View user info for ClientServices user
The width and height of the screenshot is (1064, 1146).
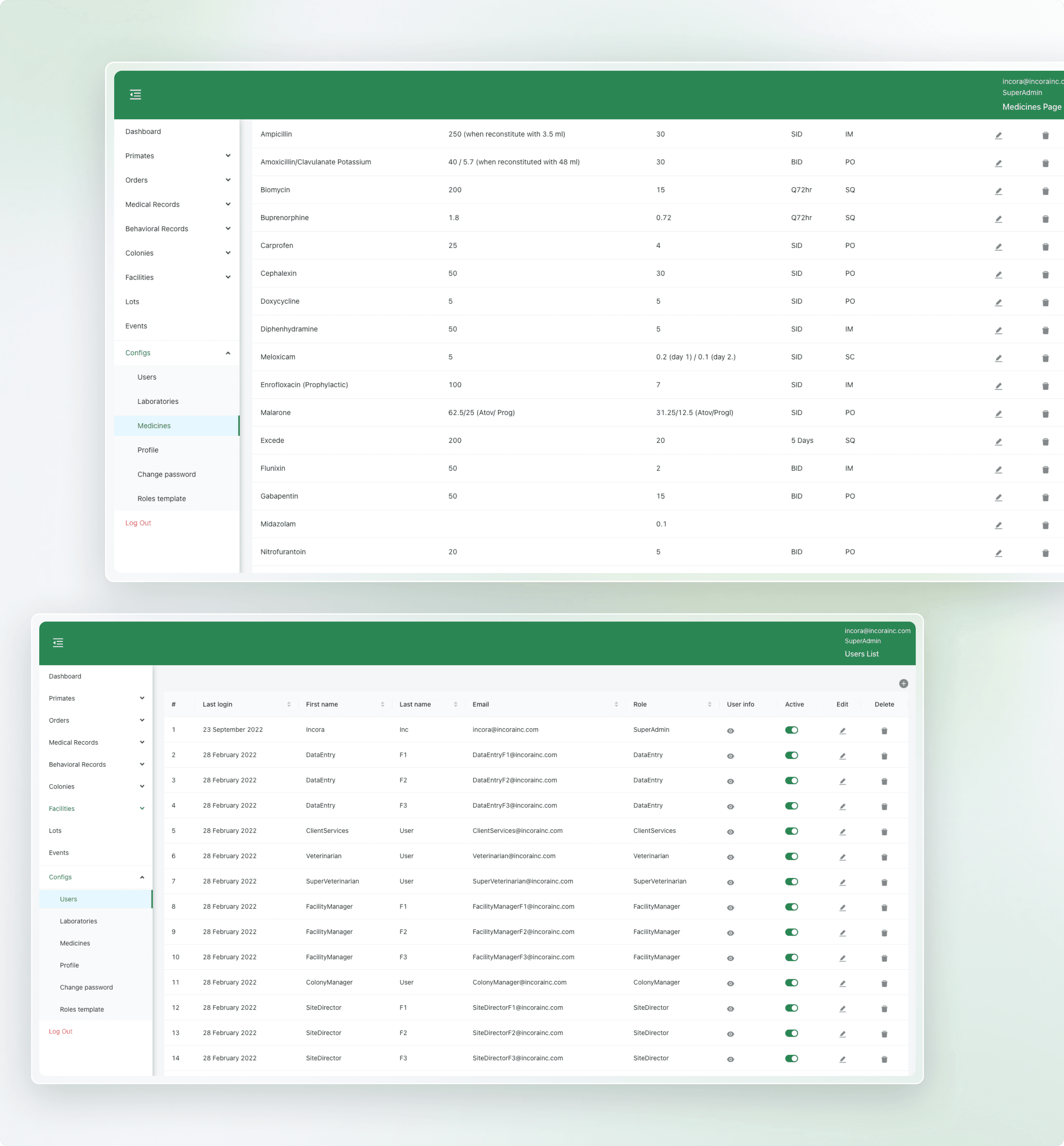click(x=730, y=832)
